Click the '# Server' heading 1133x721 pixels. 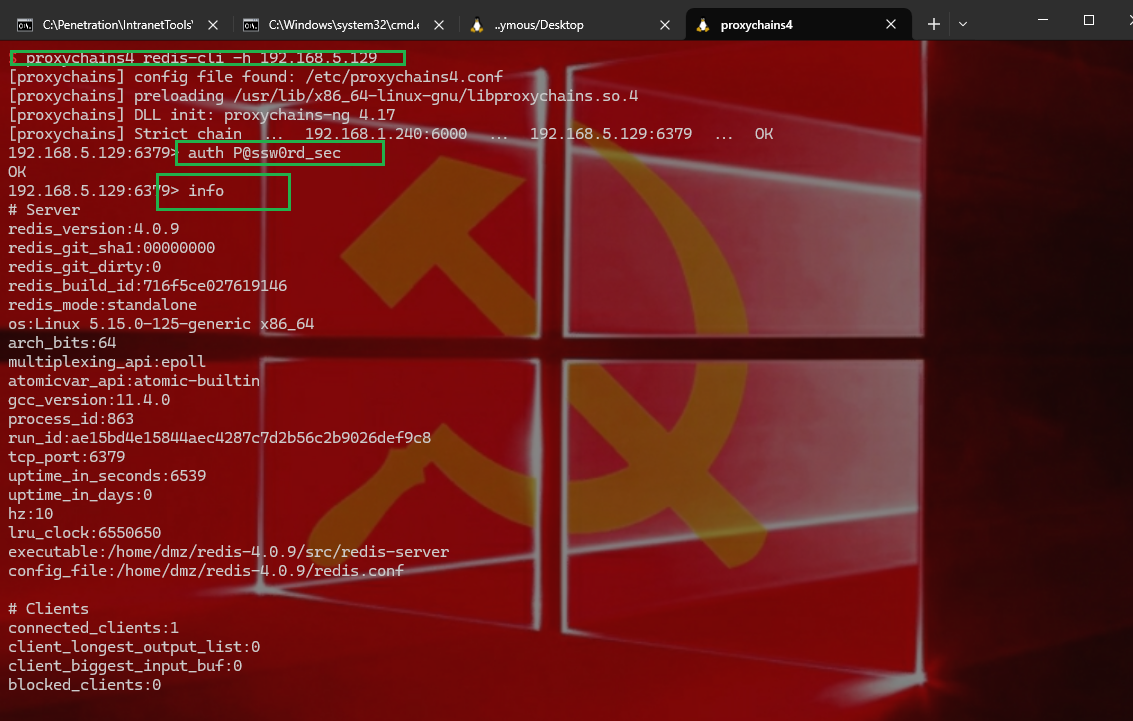click(x=43, y=210)
